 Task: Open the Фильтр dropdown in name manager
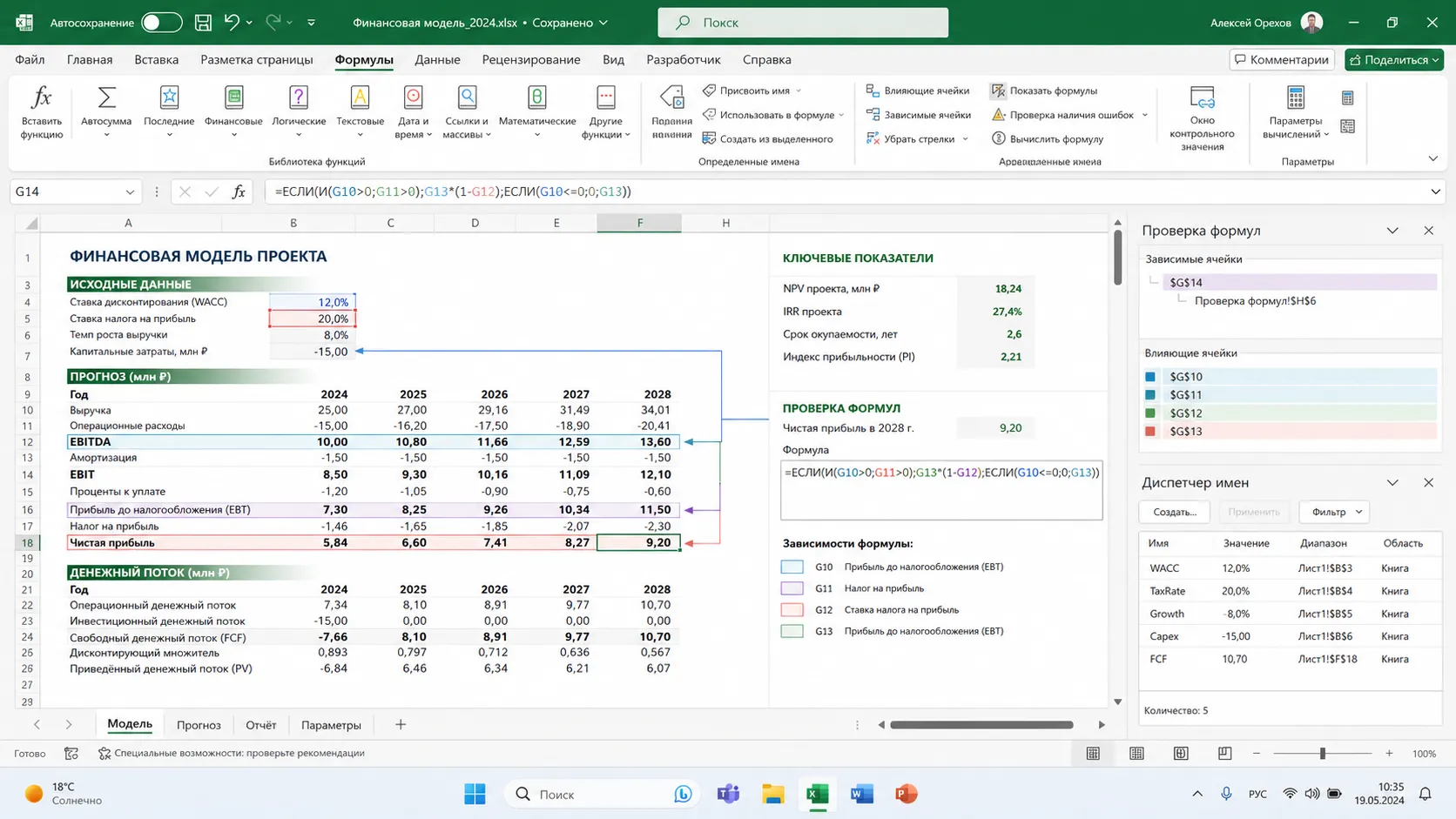coord(1335,512)
